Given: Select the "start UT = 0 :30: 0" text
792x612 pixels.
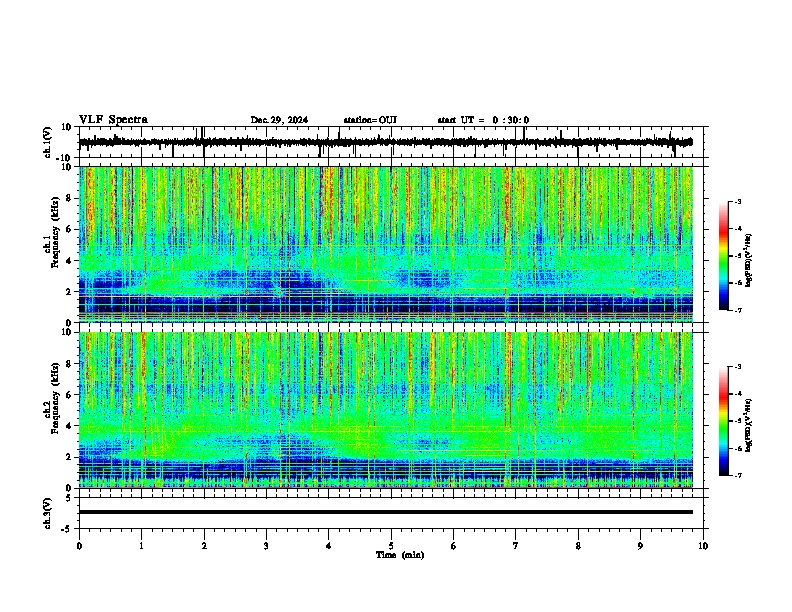Looking at the screenshot, I should [483, 120].
